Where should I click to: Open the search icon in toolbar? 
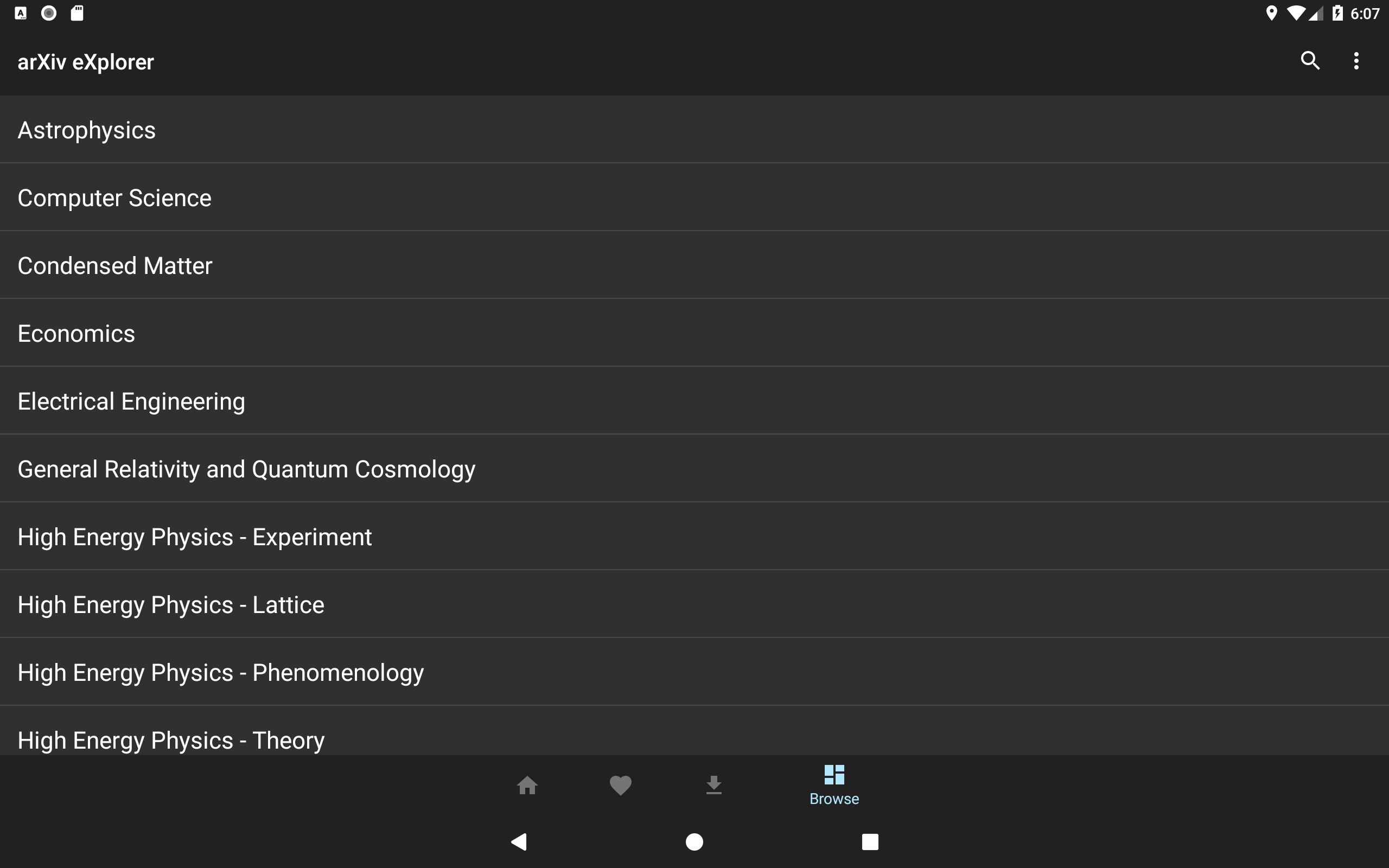(x=1310, y=61)
